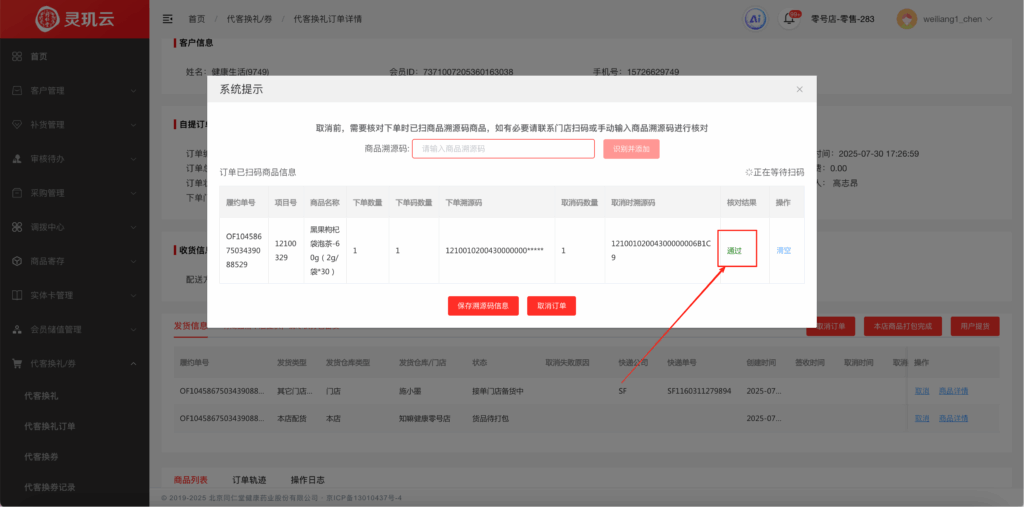Open the notification bell
This screenshot has height=507, width=1024.
point(788,19)
